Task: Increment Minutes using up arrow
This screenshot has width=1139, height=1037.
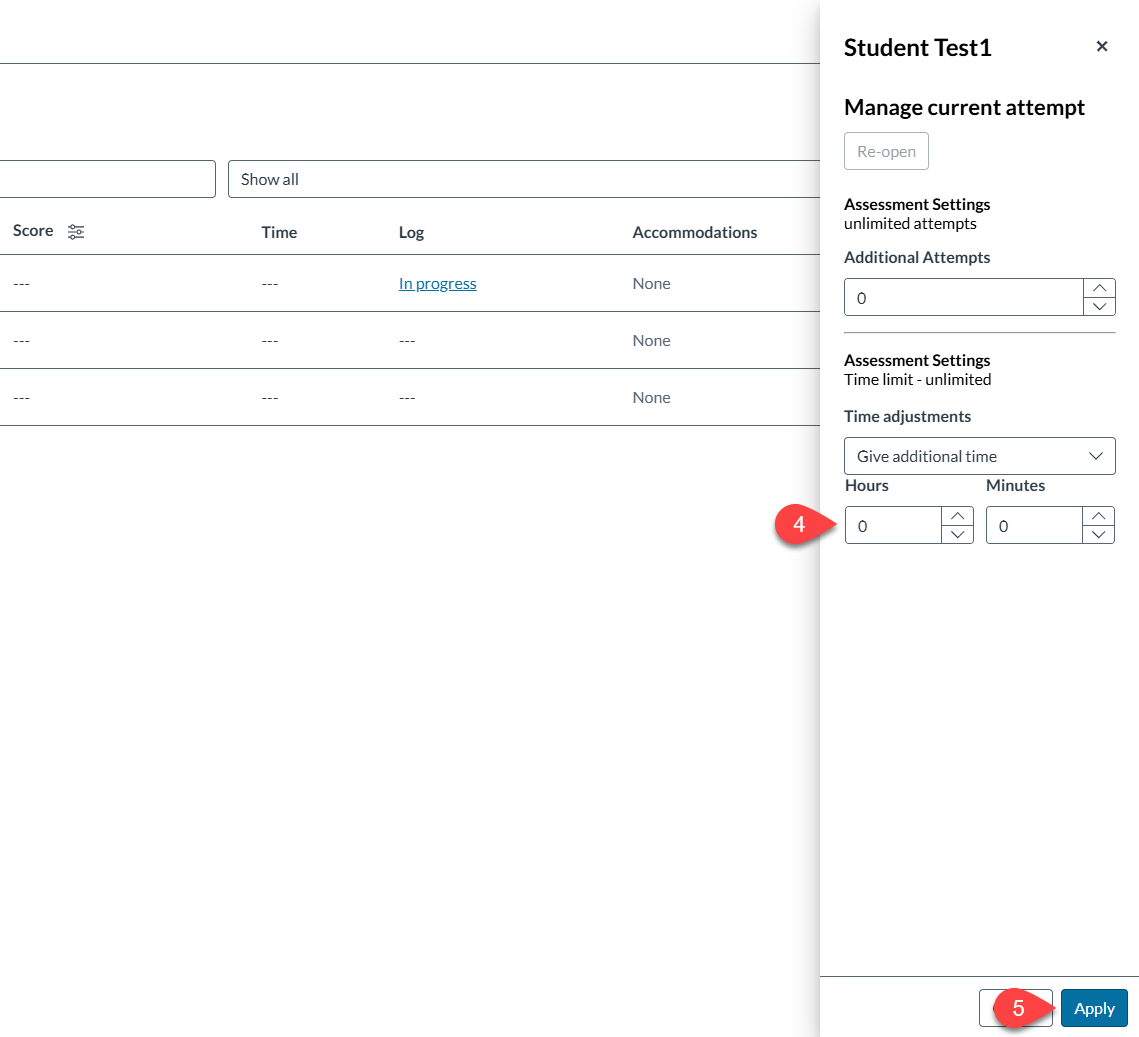Action: (1098, 516)
